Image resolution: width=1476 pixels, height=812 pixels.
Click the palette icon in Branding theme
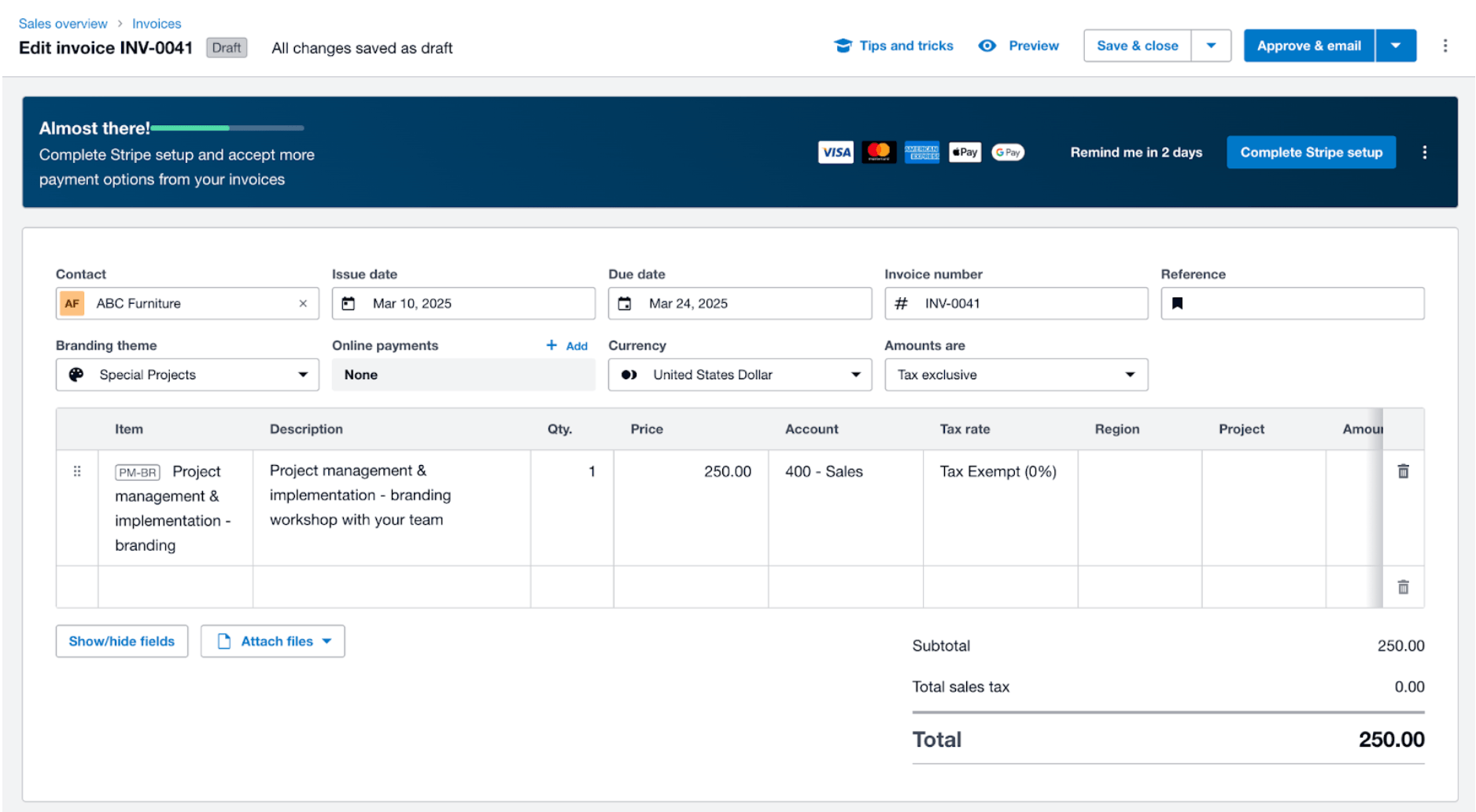(75, 375)
